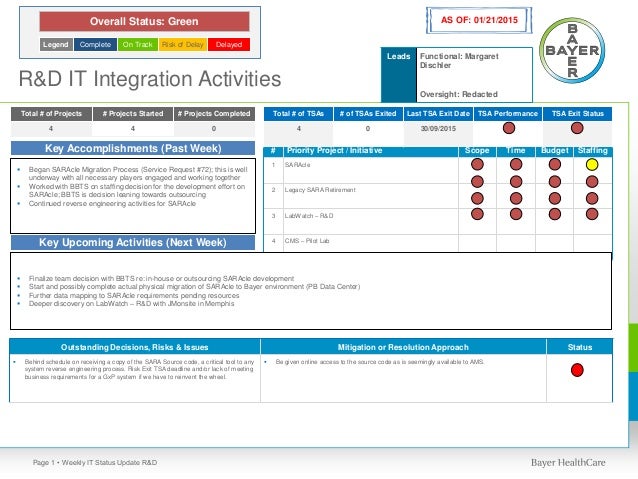Viewport: 638px width, 479px height.
Task: Click the Continued reverse engineering activities bullet
Action: coord(112,203)
